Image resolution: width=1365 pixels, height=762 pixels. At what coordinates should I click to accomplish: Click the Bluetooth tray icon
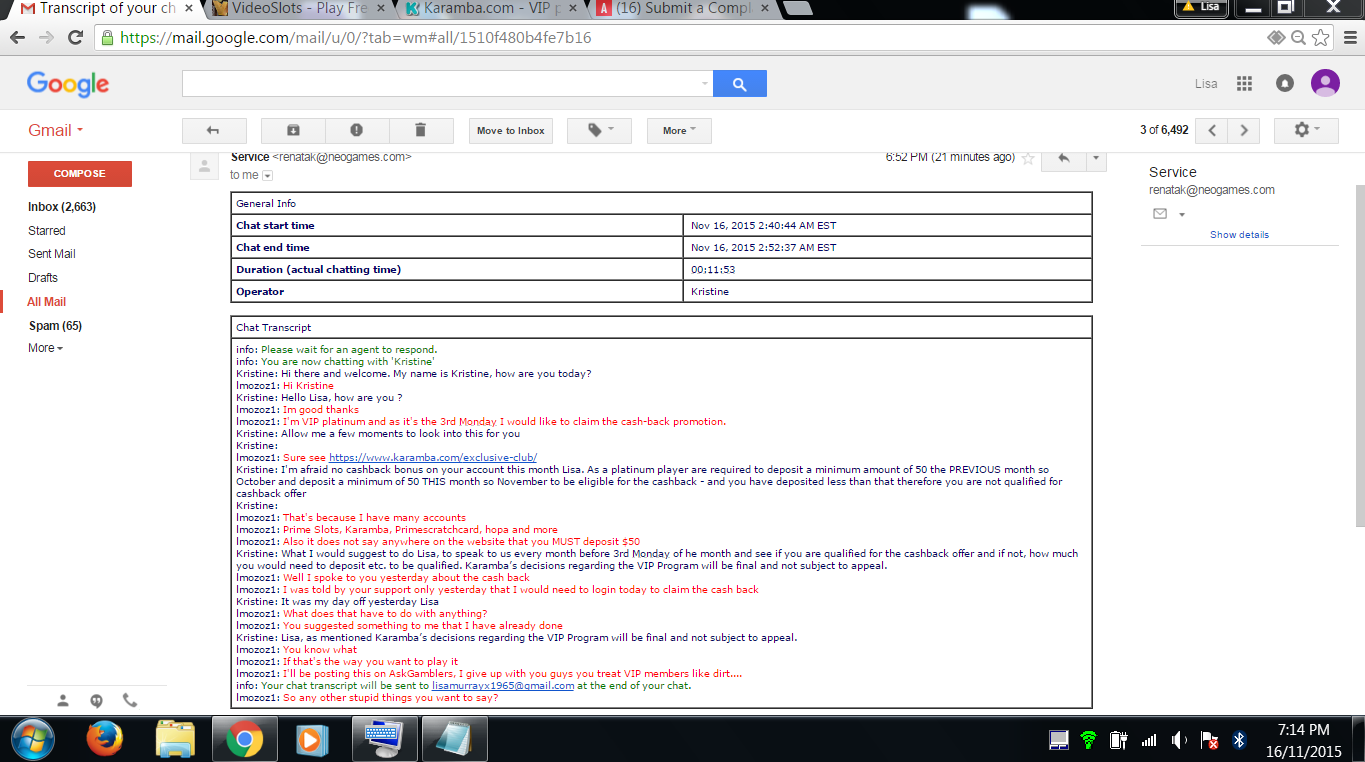click(x=1238, y=741)
